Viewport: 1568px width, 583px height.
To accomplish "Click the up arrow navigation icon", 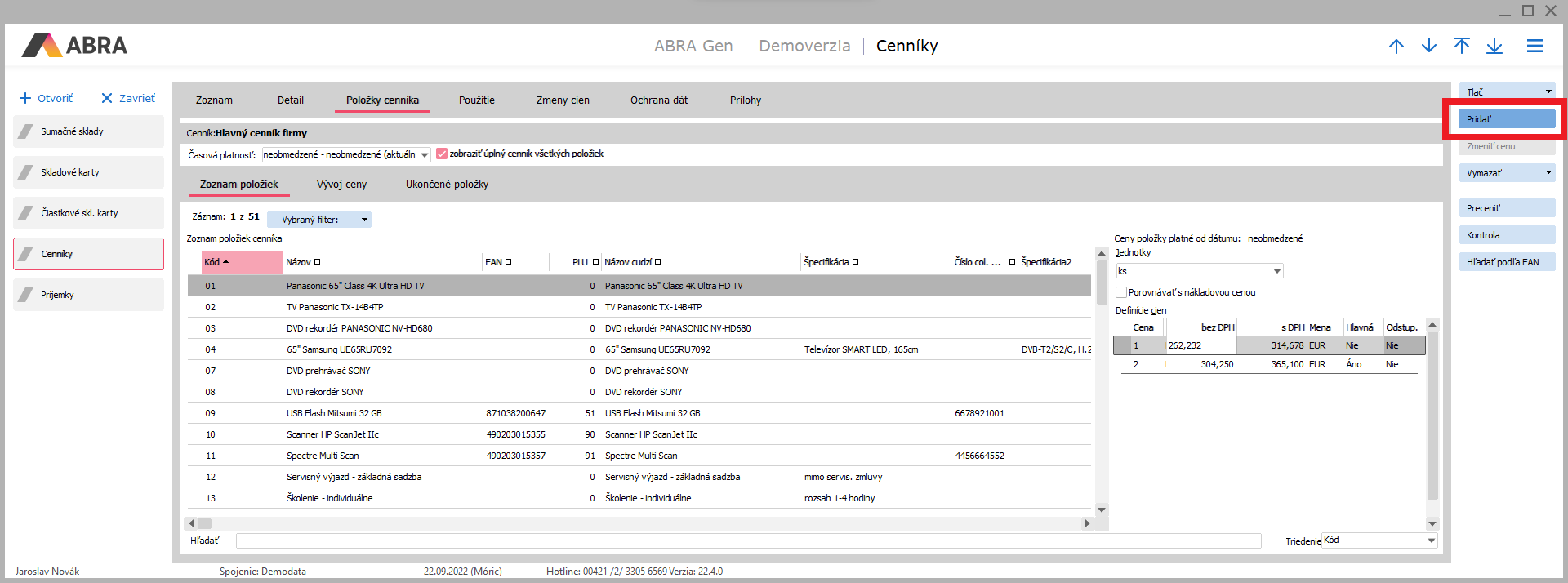I will click(1396, 47).
